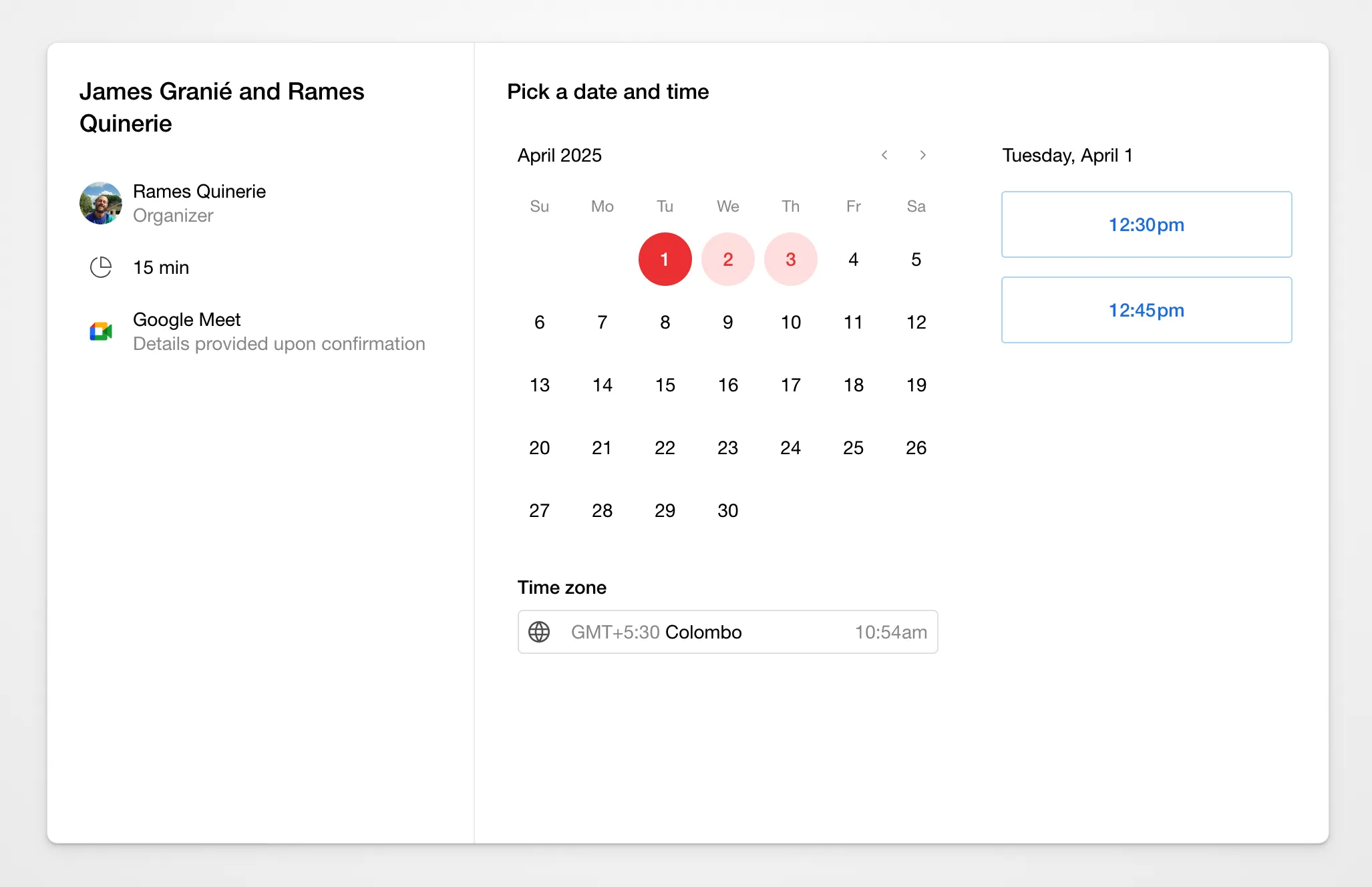Click the Google Meet logo icon
Viewport: 1372px width, 887px height.
[x=101, y=331]
